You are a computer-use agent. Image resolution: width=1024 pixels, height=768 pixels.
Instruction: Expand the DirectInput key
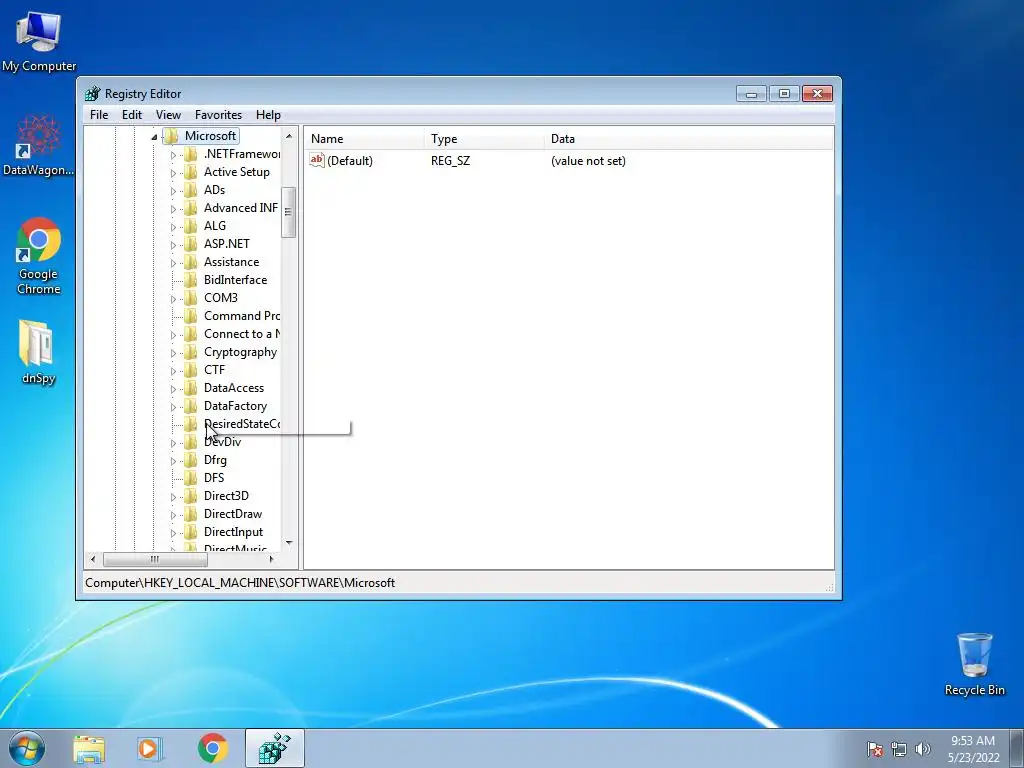(173, 533)
